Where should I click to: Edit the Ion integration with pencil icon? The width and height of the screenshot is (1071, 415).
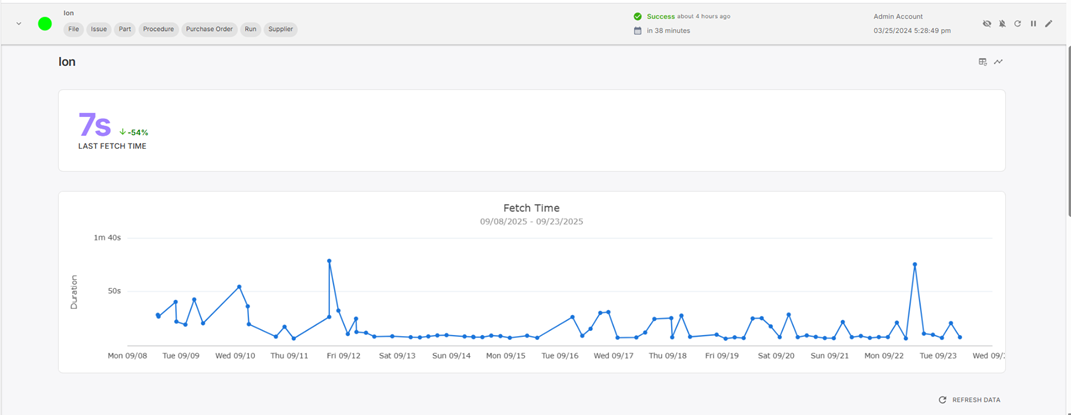click(x=1048, y=23)
